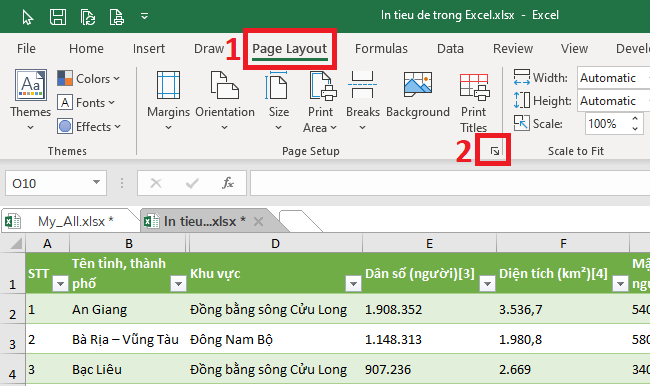Viewport: 650px width, 386px height.
Task: Select the Đông Nam Bộ cell
Action: (275, 339)
